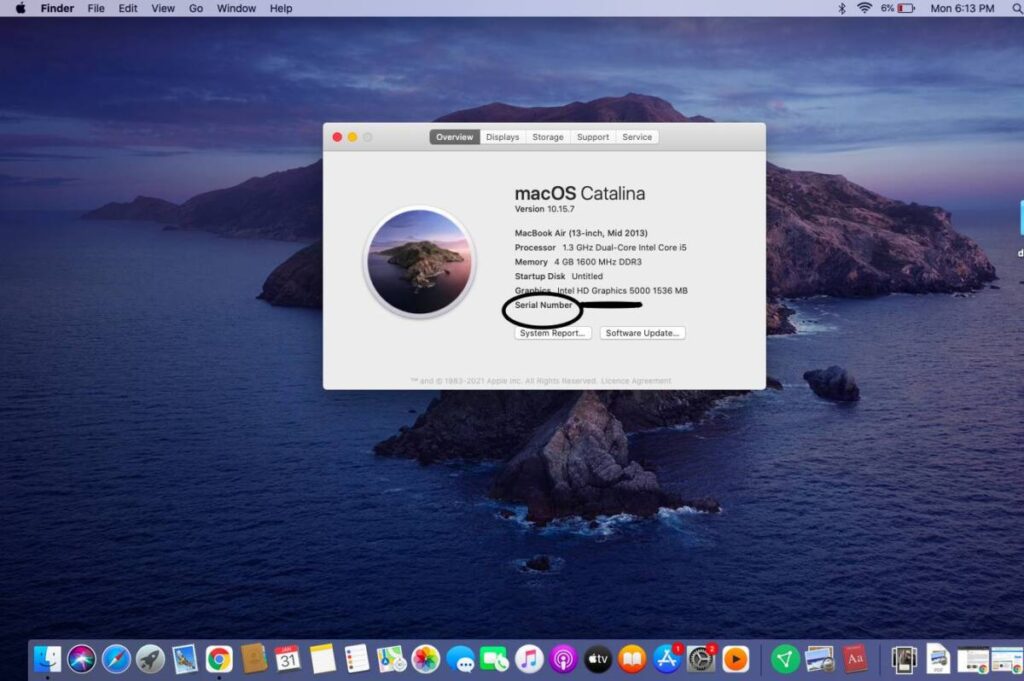Open Dictionary app from the Dock

854,659
